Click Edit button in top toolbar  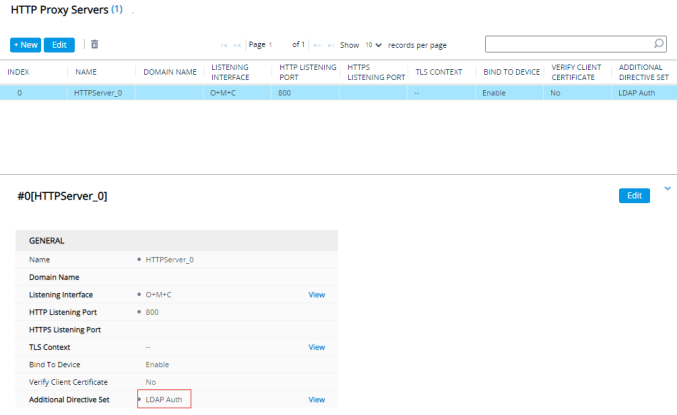[60, 45]
